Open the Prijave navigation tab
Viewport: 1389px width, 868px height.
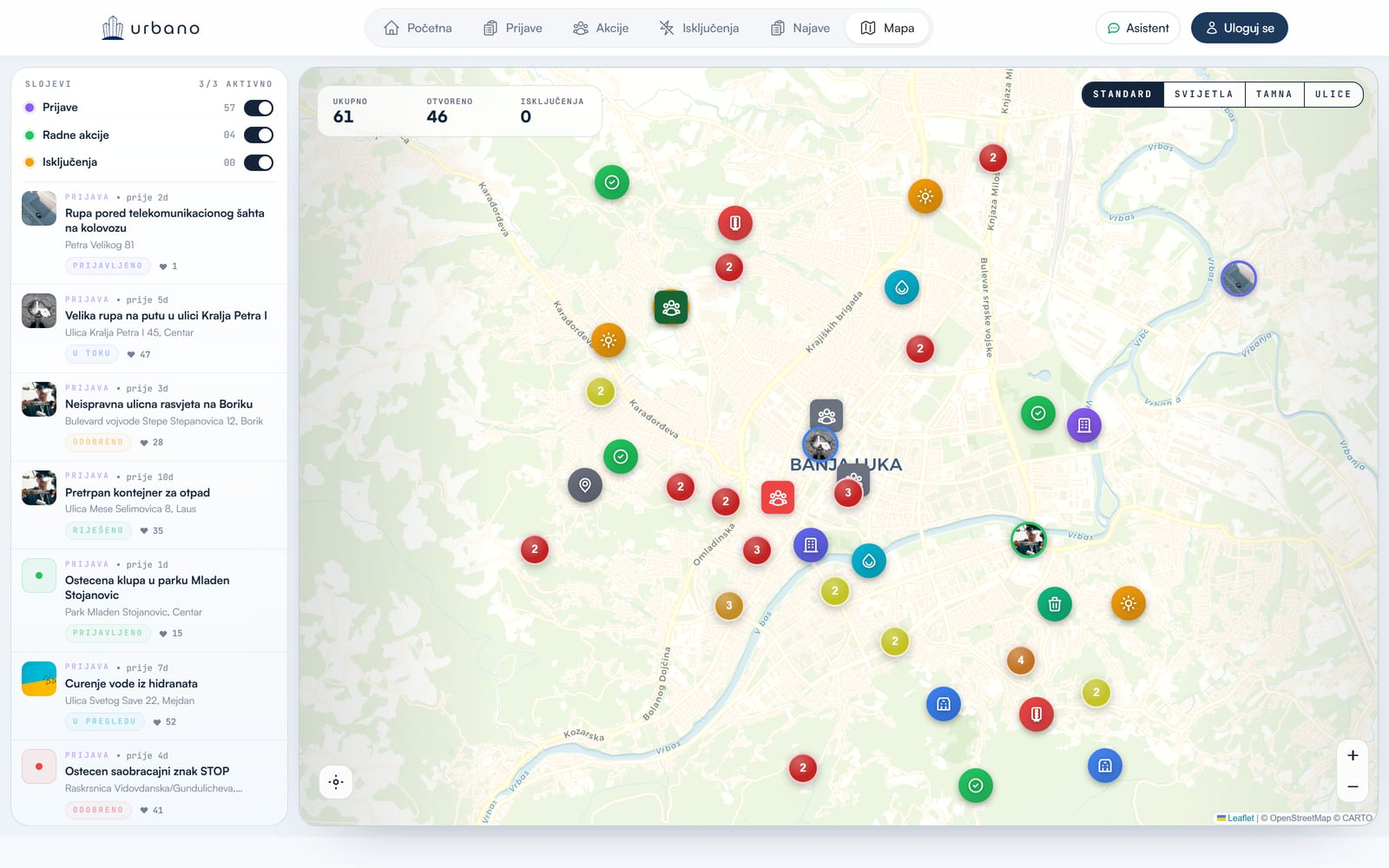(513, 28)
